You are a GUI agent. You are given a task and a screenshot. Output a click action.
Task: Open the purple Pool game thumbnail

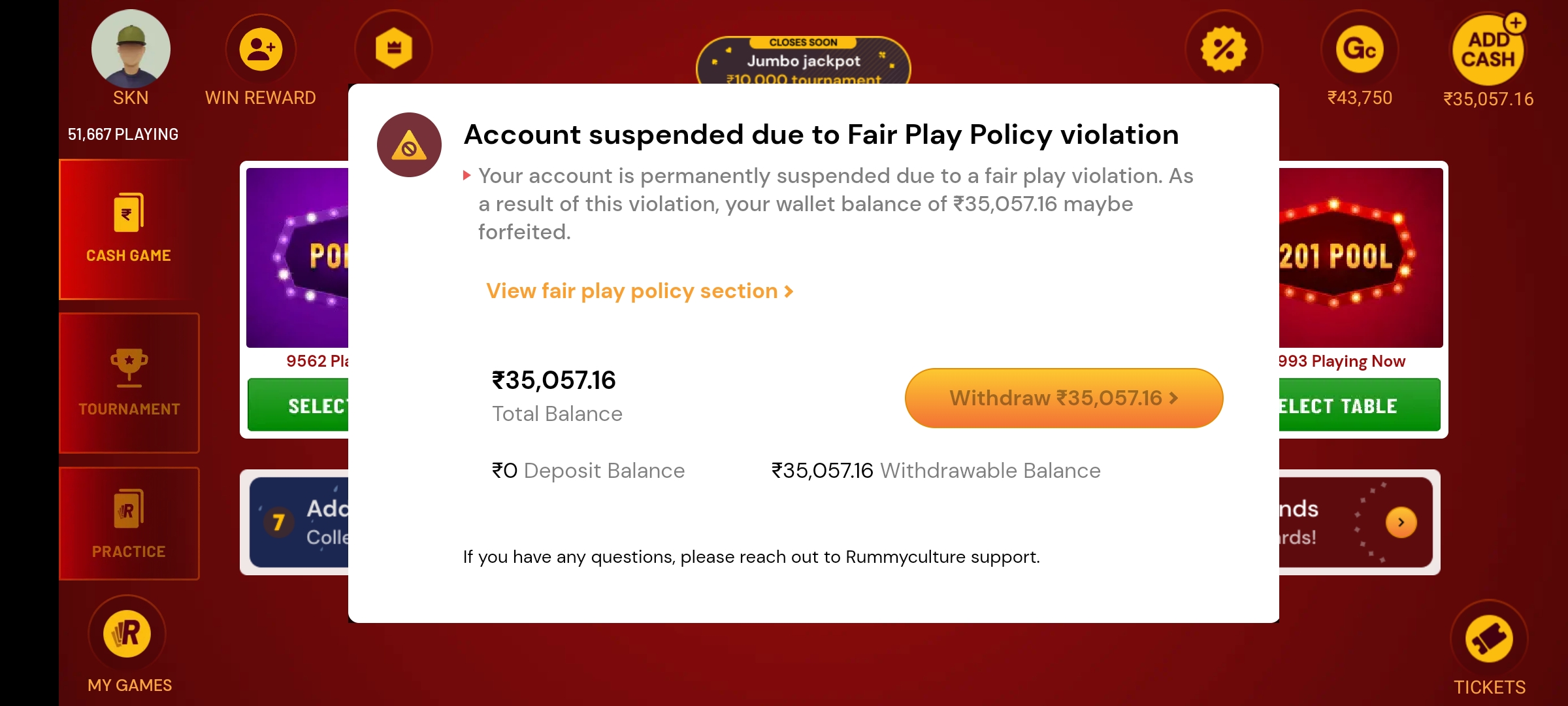click(x=298, y=258)
